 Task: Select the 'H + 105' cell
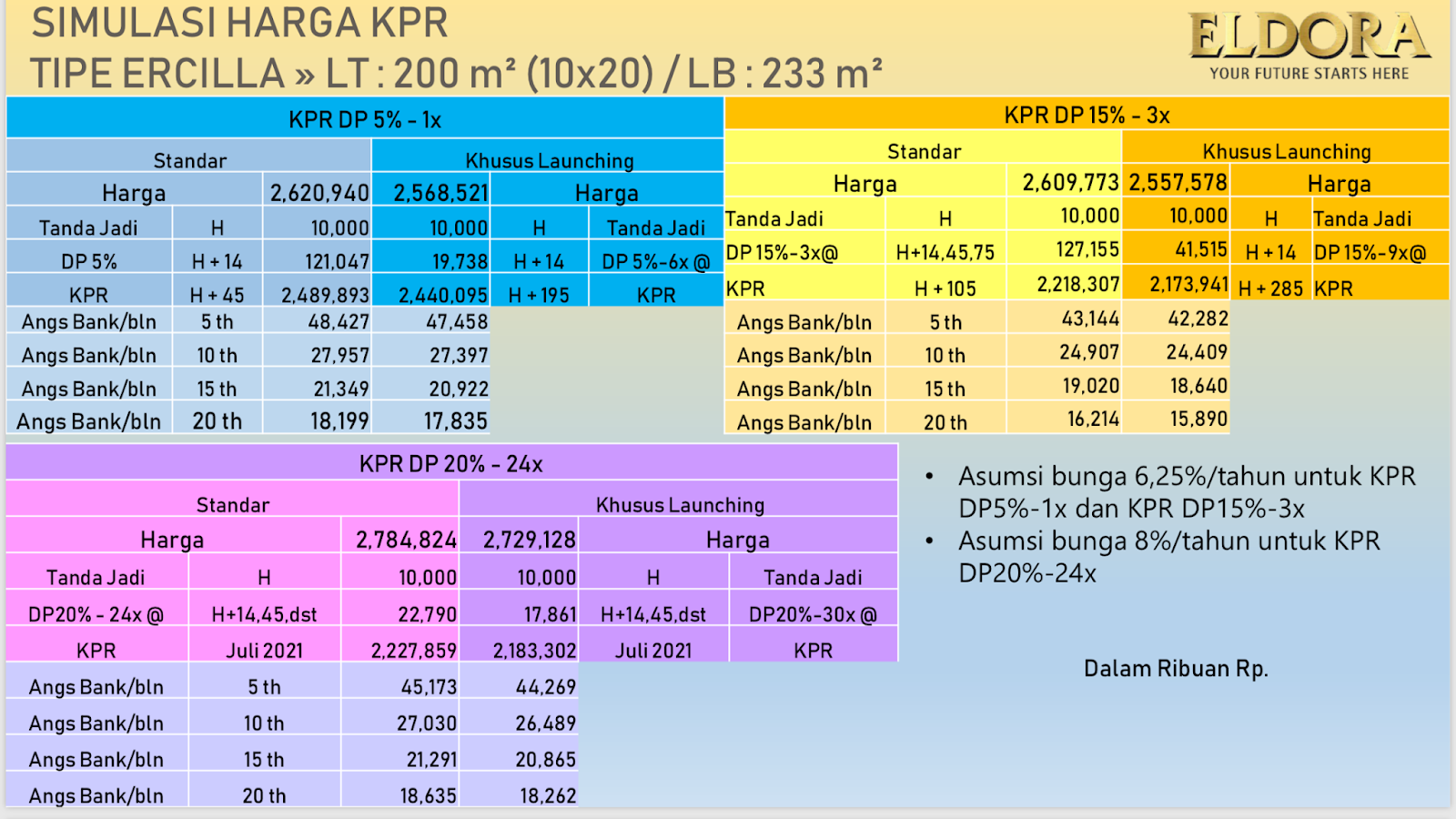tap(945, 289)
